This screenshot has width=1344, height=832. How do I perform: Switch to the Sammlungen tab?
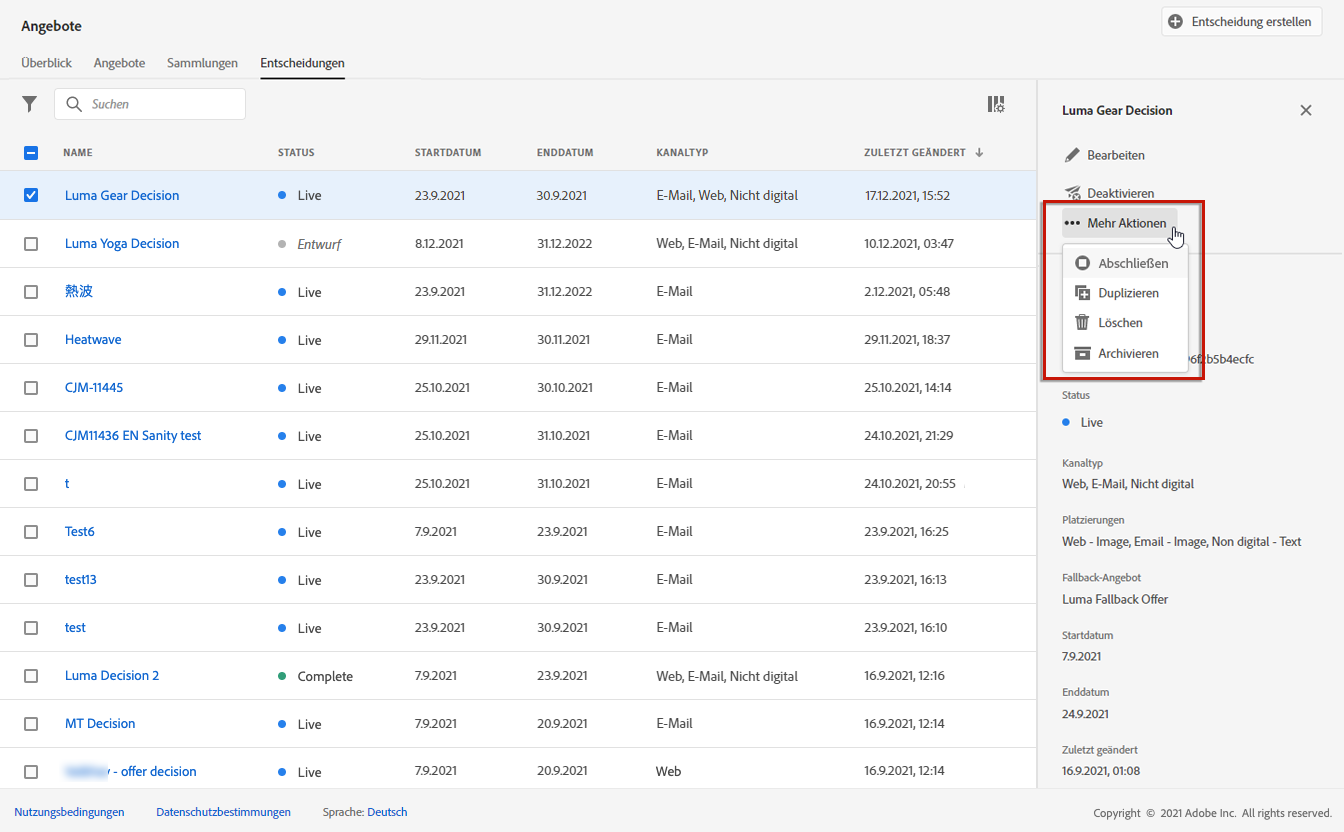[202, 63]
